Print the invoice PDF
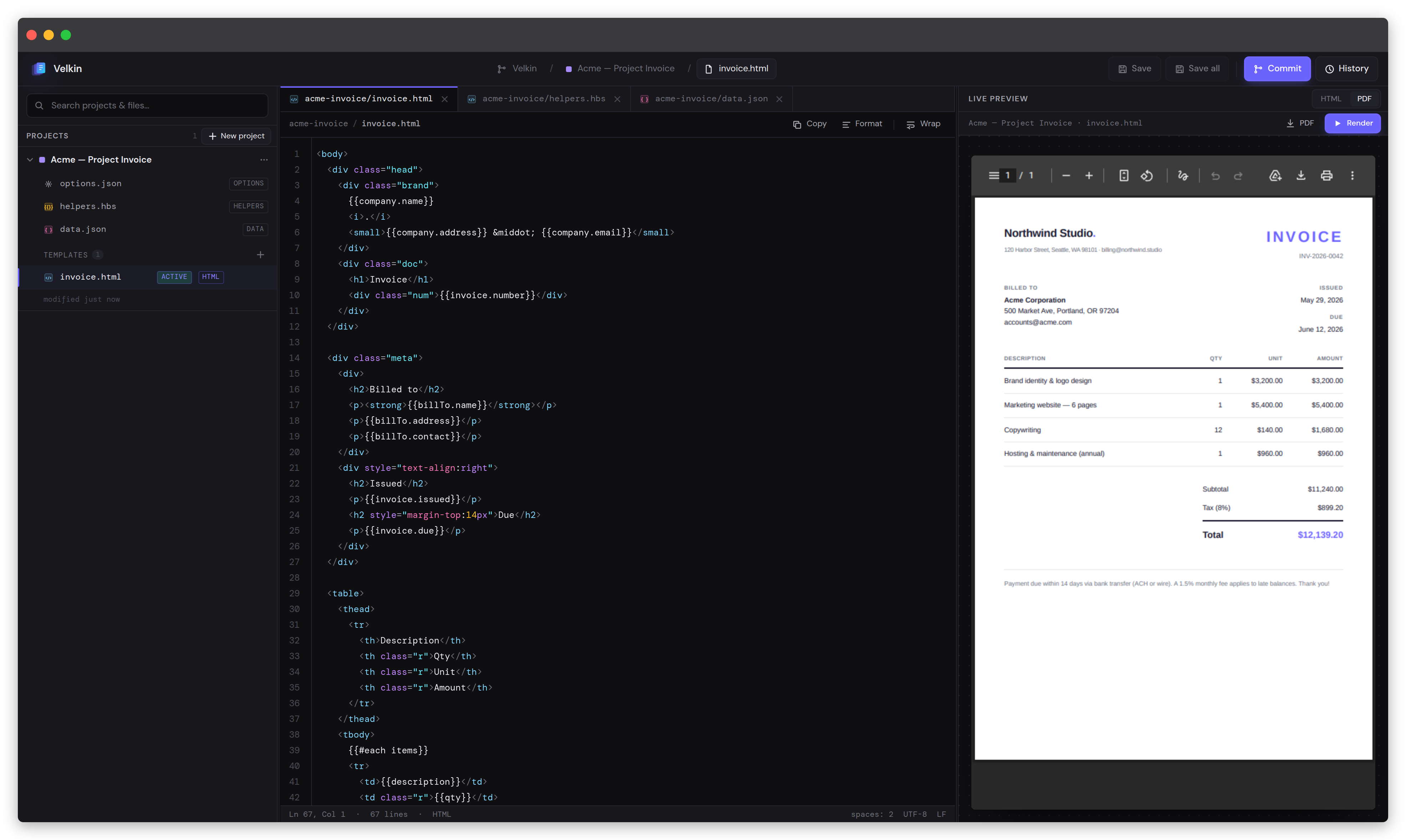 (x=1326, y=175)
